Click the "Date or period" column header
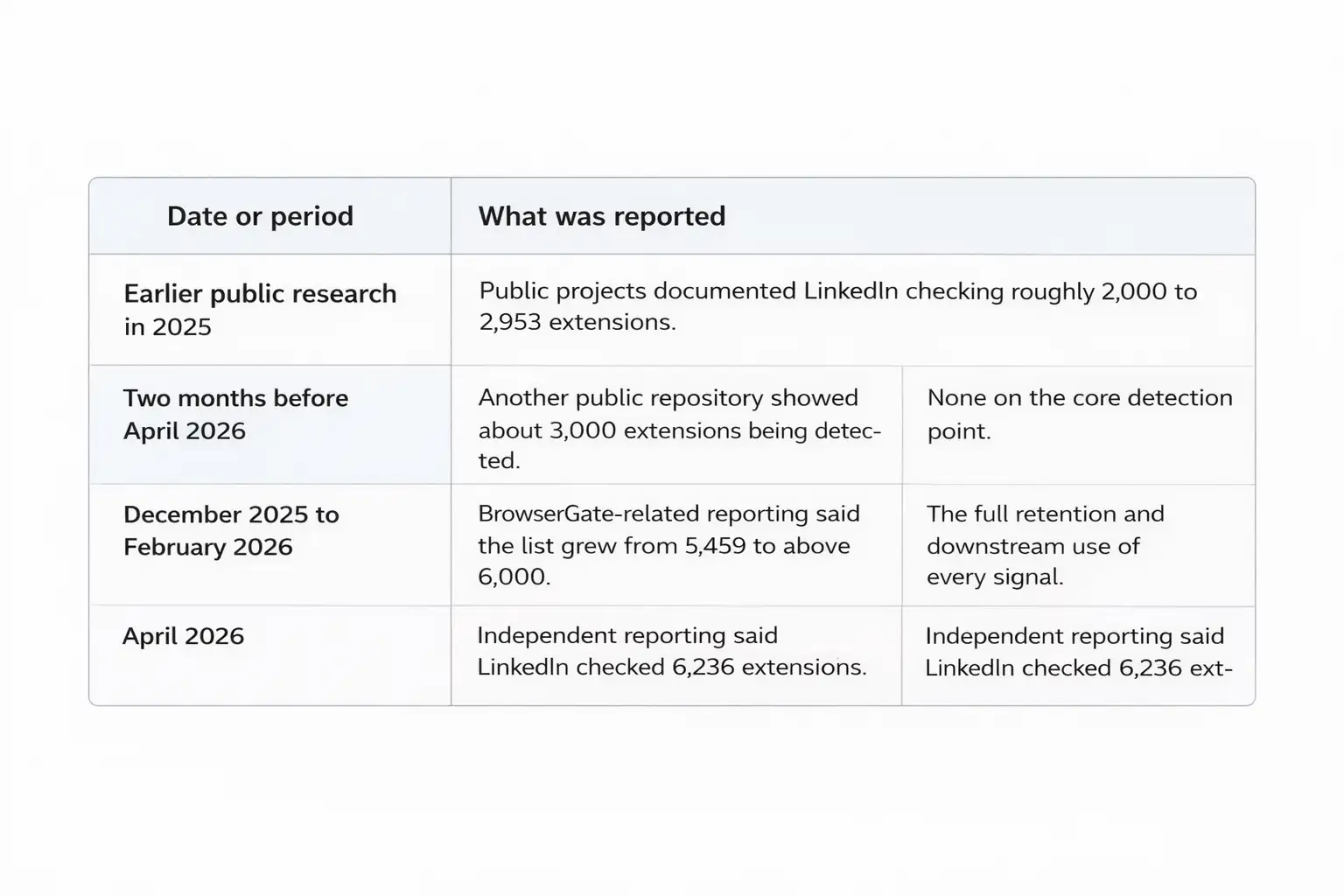 260,216
